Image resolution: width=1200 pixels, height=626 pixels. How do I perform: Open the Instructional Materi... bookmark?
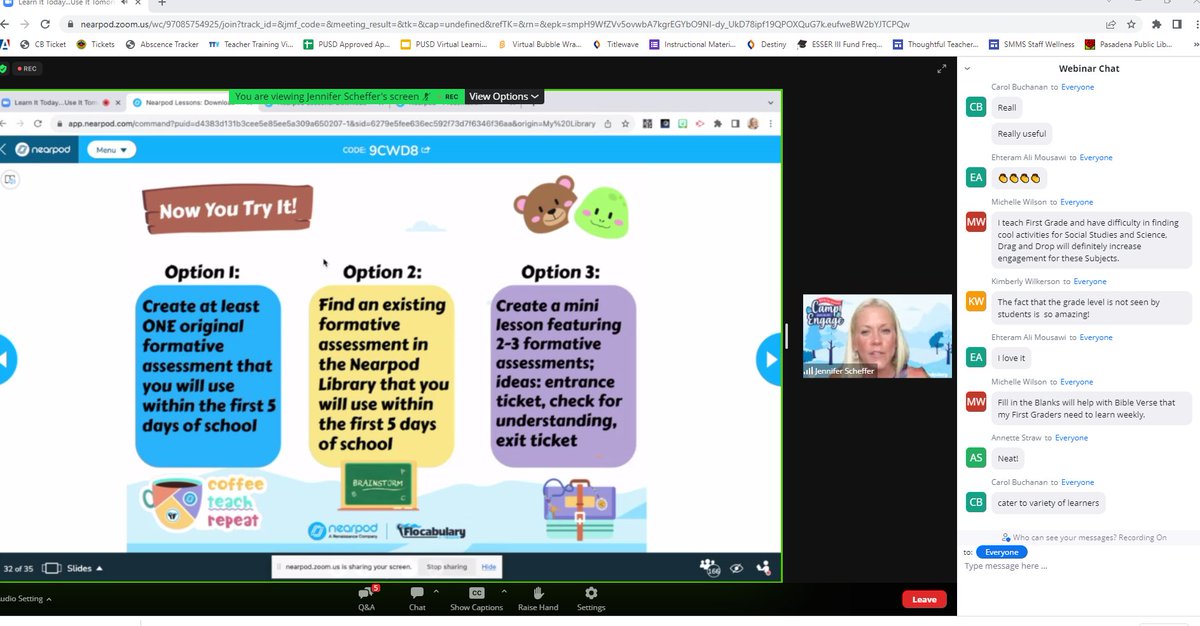click(x=693, y=44)
